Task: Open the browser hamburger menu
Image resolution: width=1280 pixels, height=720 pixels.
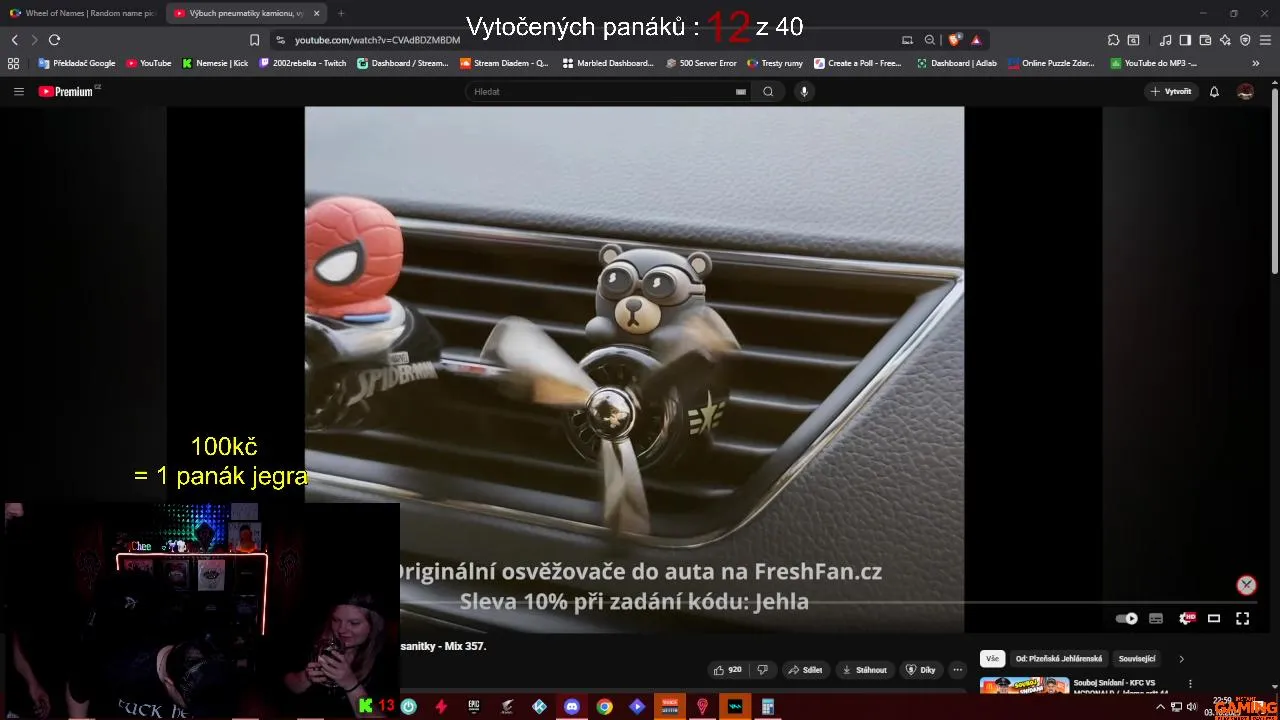Action: [x=1265, y=40]
